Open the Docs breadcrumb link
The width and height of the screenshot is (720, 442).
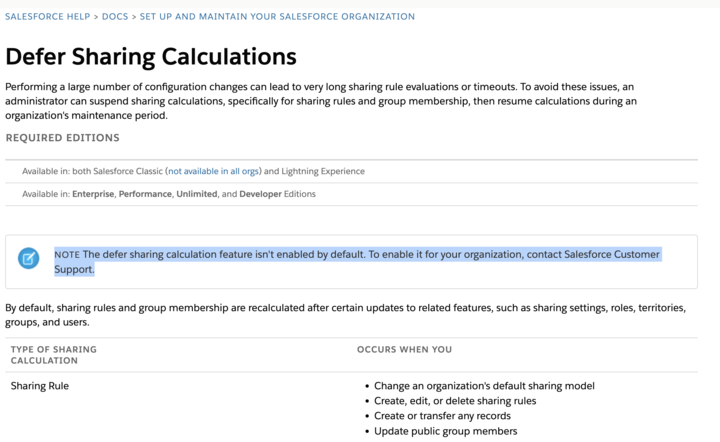115,17
